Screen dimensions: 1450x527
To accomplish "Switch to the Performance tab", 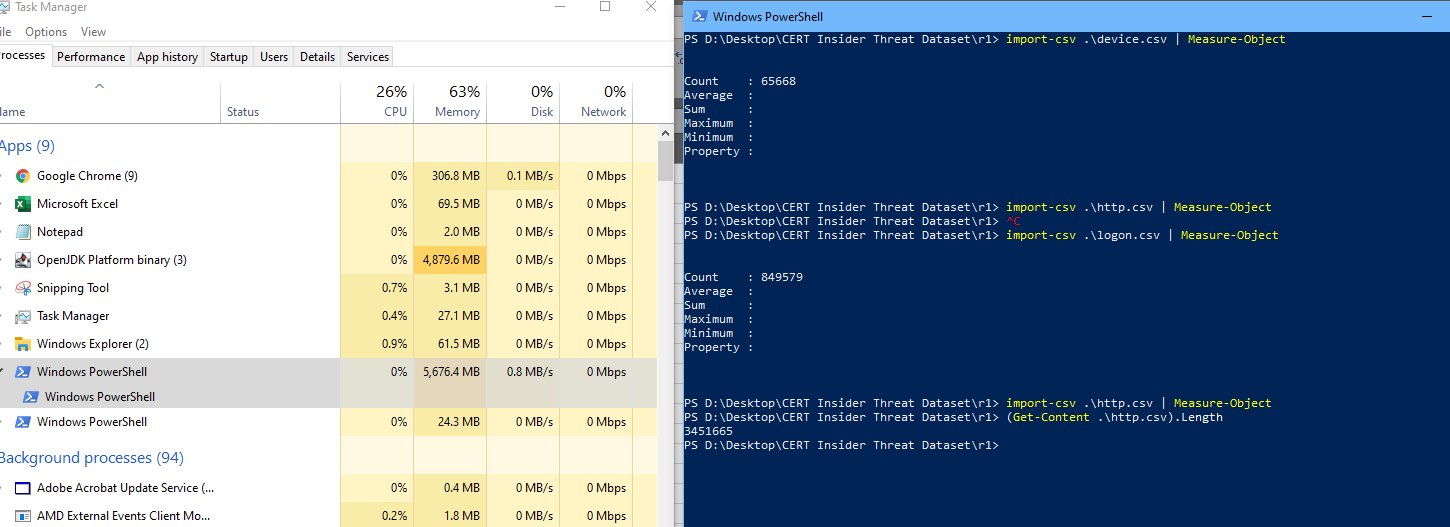I will (x=91, y=57).
